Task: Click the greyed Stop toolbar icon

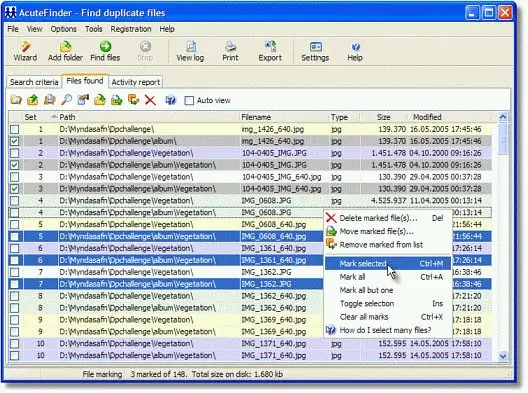Action: [145, 51]
